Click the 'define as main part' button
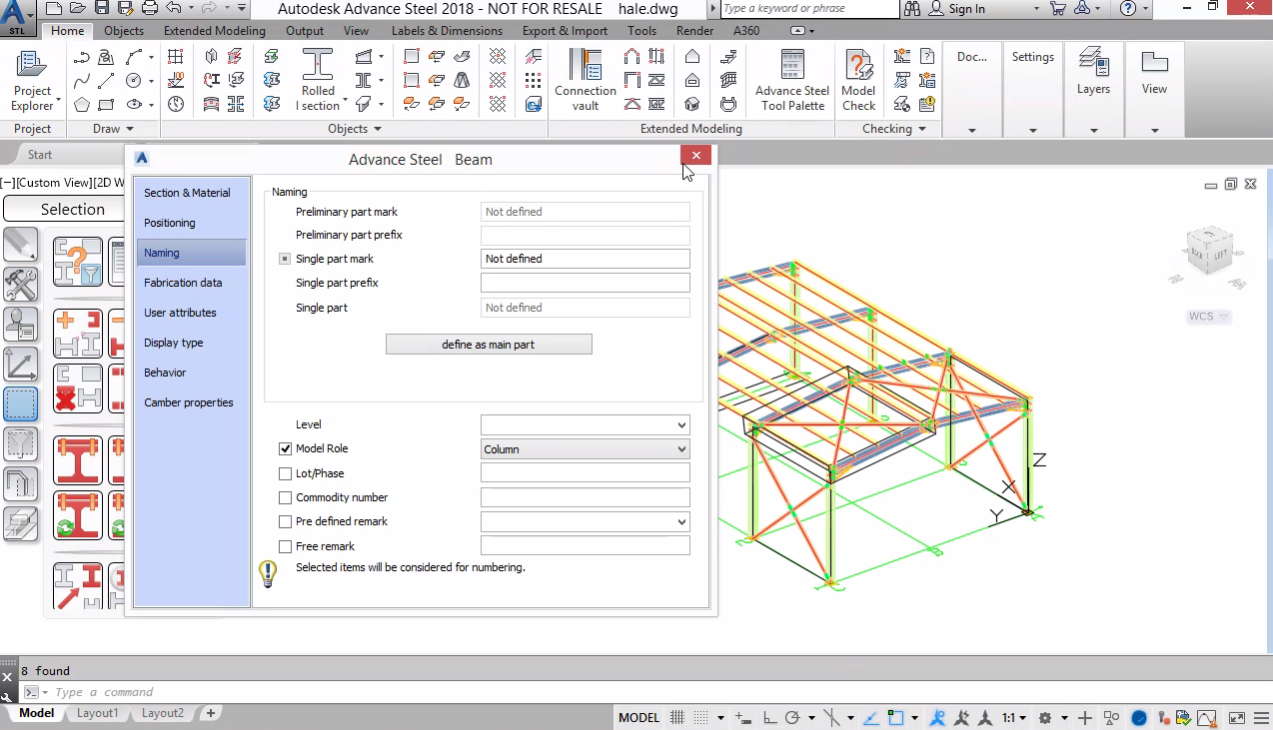The height and width of the screenshot is (730, 1273). coord(489,344)
